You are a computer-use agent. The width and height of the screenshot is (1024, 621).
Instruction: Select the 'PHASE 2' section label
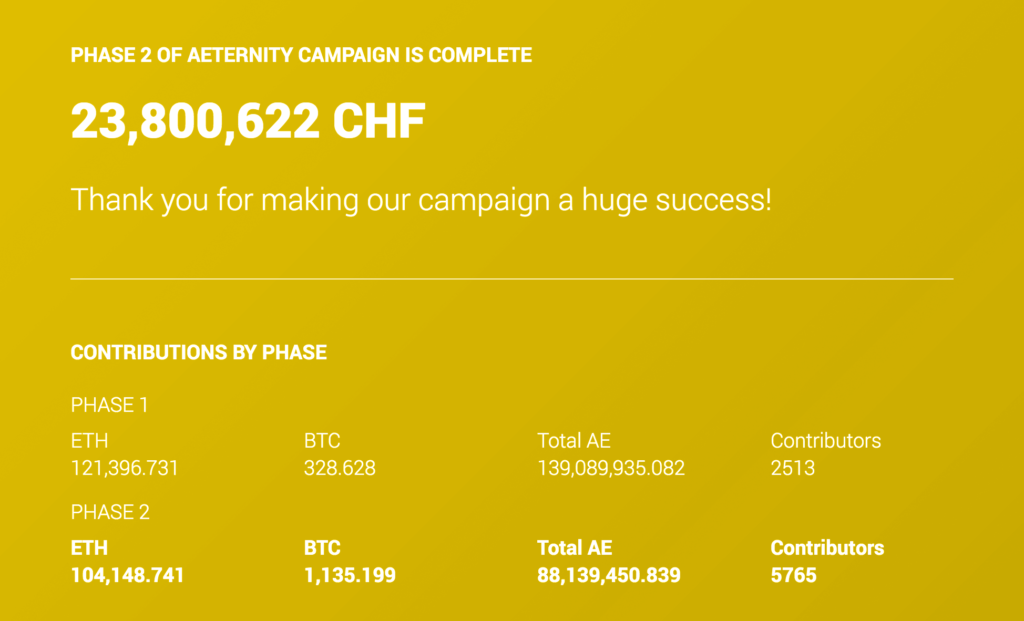[x=110, y=512]
